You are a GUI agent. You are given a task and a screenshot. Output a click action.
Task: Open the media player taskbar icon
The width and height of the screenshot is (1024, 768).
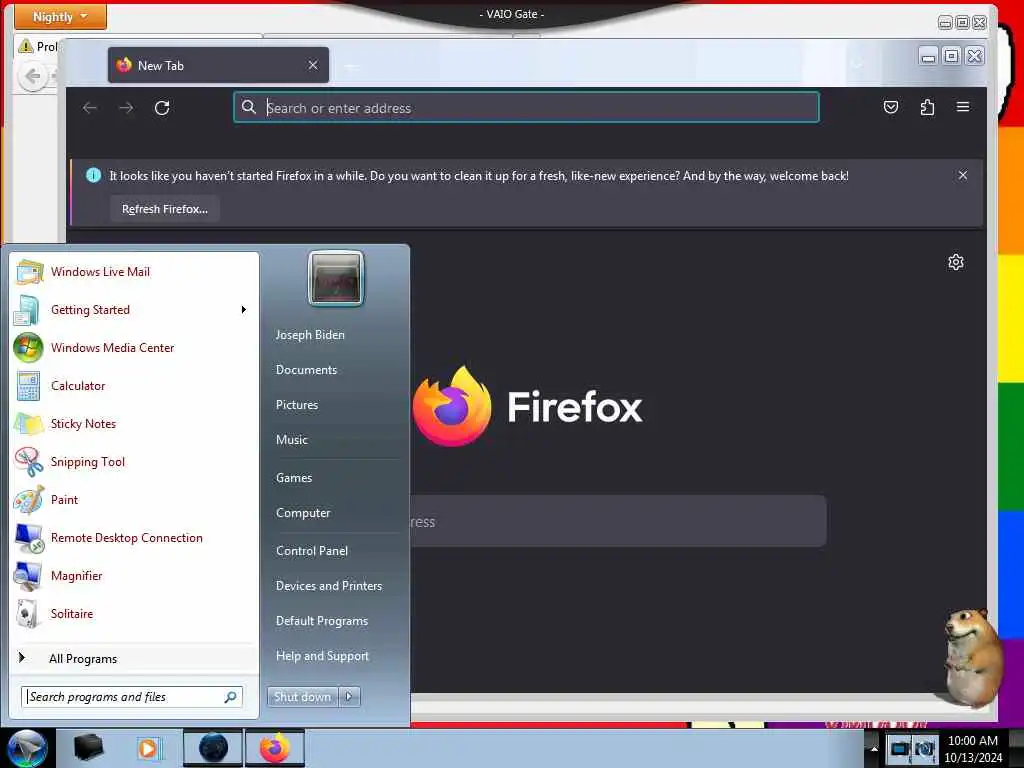pos(148,748)
